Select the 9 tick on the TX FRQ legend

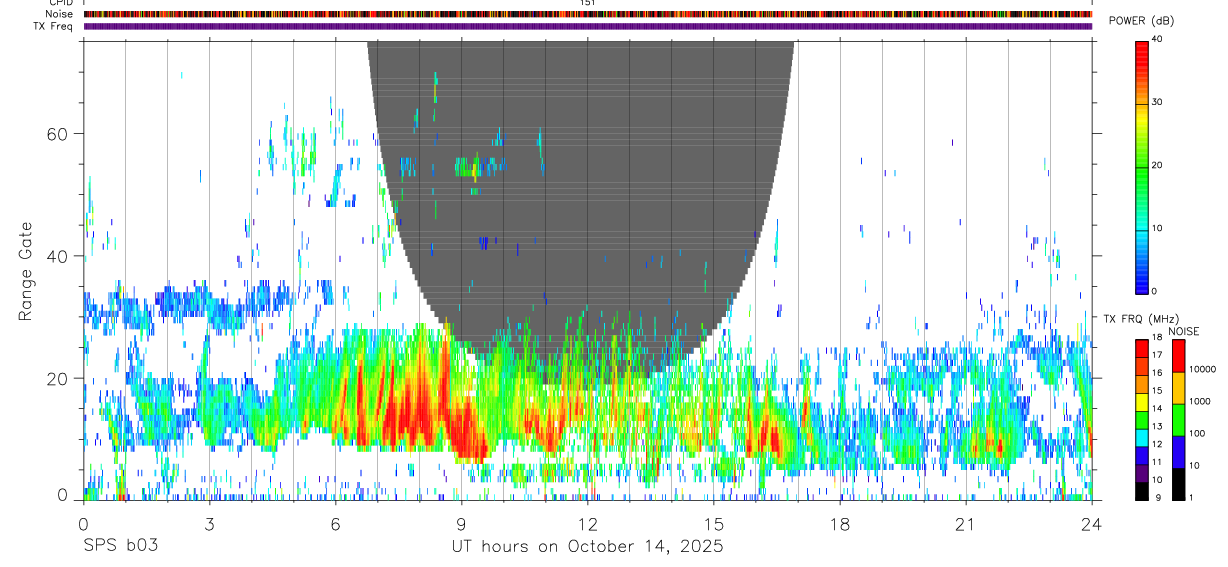click(1158, 498)
